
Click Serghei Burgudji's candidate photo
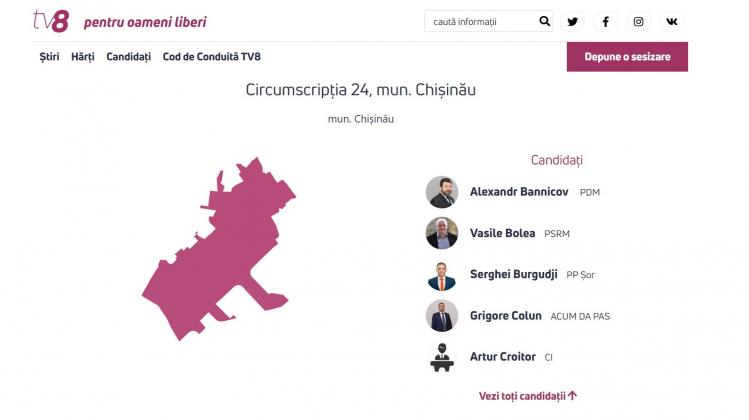coord(442,275)
